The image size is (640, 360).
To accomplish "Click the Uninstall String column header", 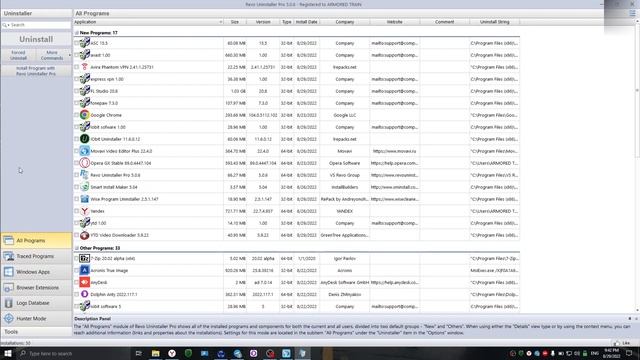I will [x=494, y=22].
